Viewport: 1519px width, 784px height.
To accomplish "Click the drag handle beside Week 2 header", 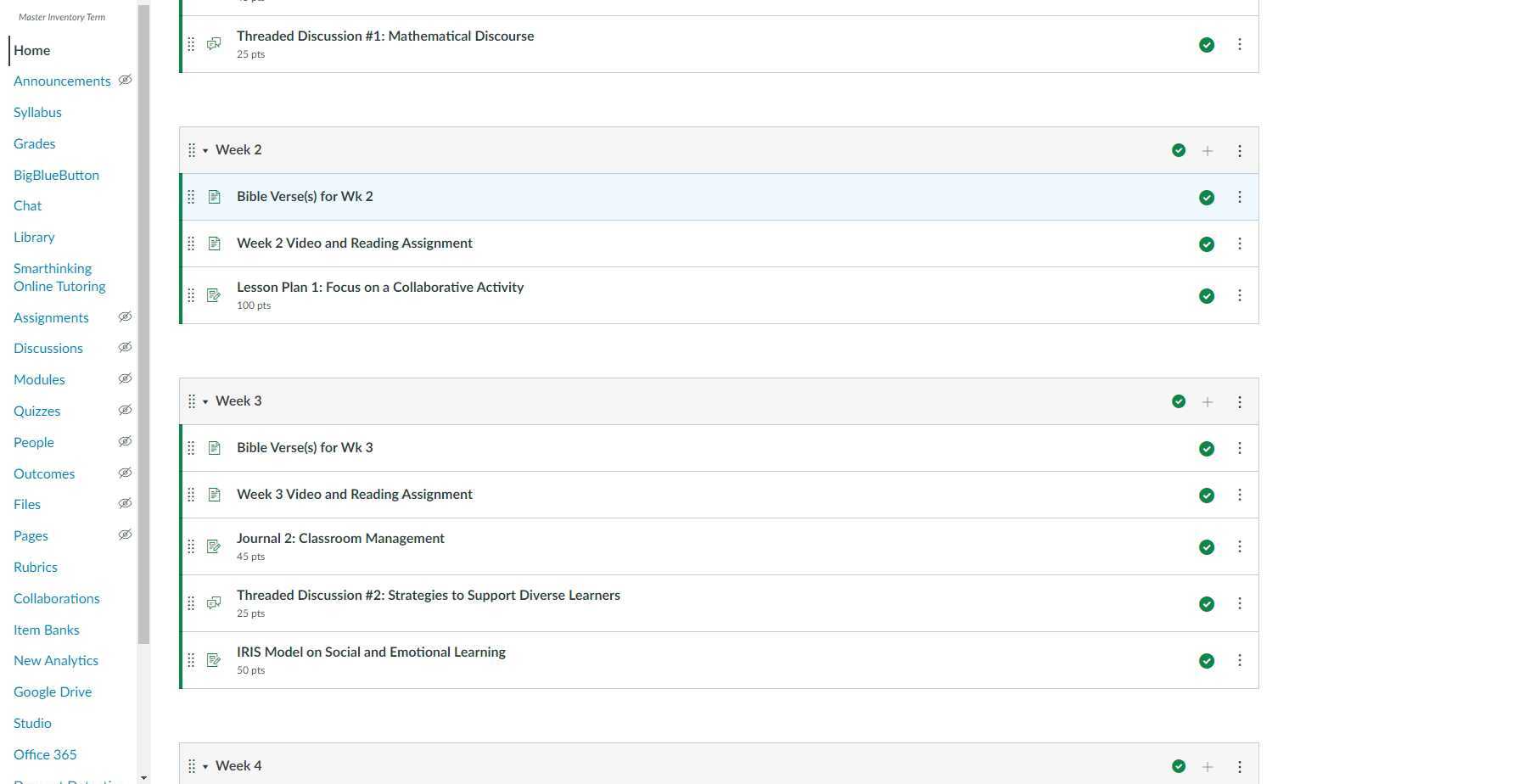I will coord(192,150).
